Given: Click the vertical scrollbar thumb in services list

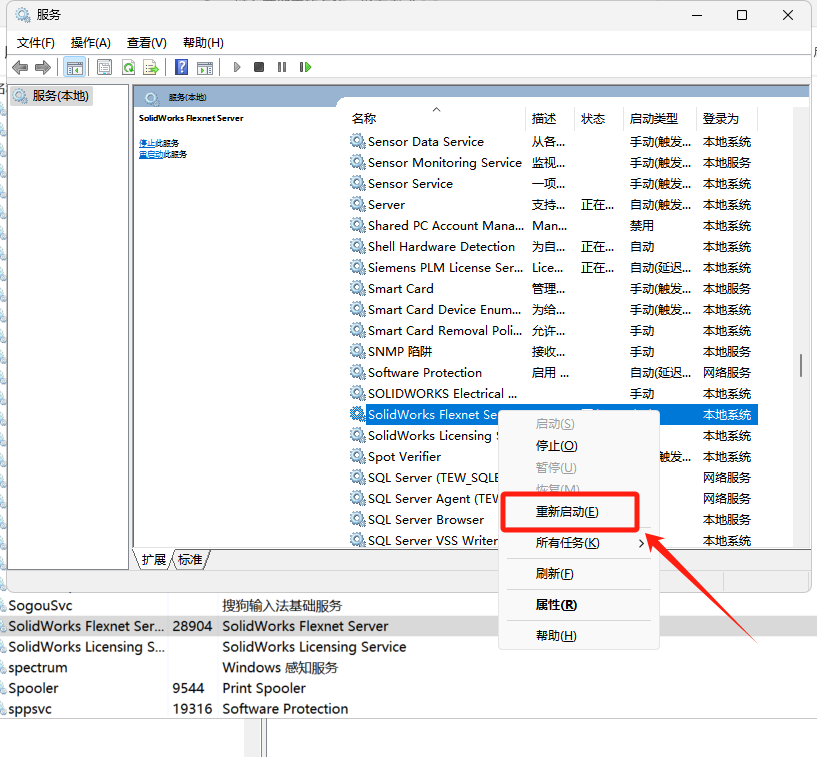Looking at the screenshot, I should click(x=801, y=366).
